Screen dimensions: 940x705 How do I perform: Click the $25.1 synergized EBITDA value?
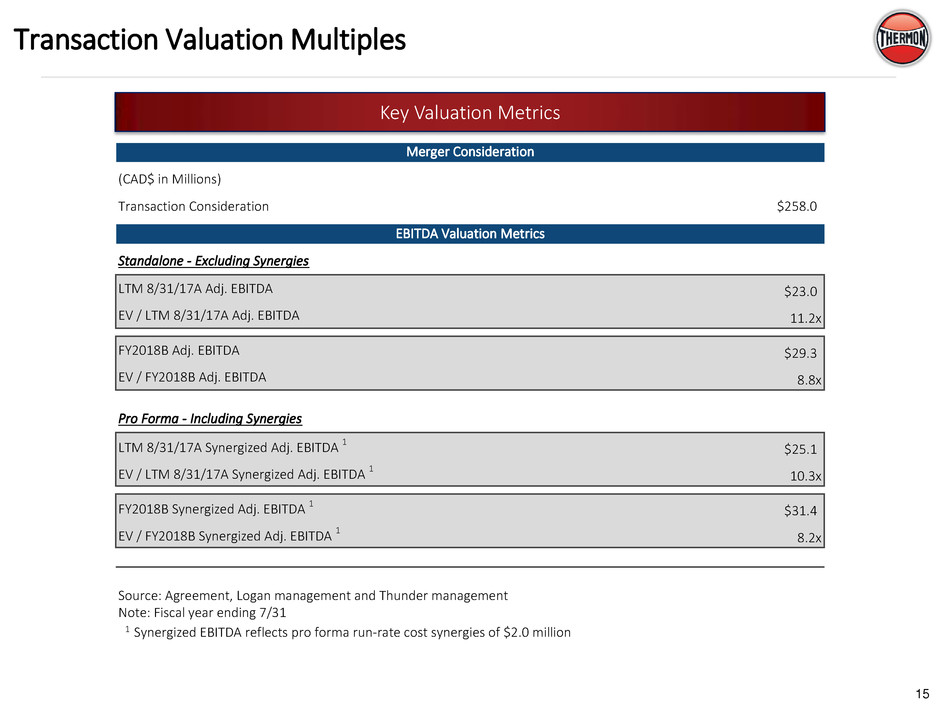click(x=801, y=449)
